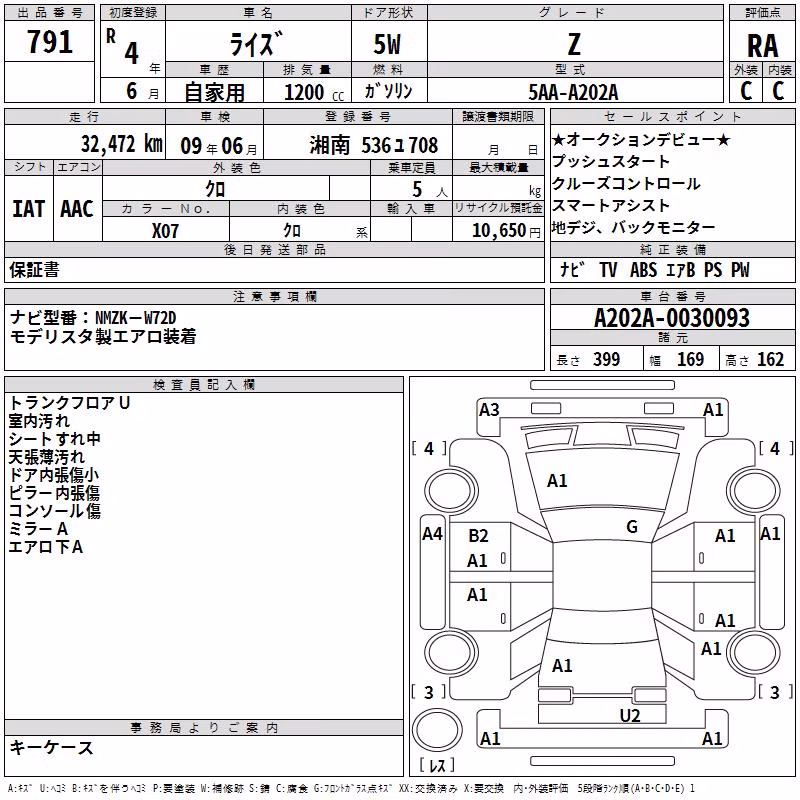Select the モデリスタ製エアロ装着 note
This screenshot has width=800, height=800.
coord(103,337)
